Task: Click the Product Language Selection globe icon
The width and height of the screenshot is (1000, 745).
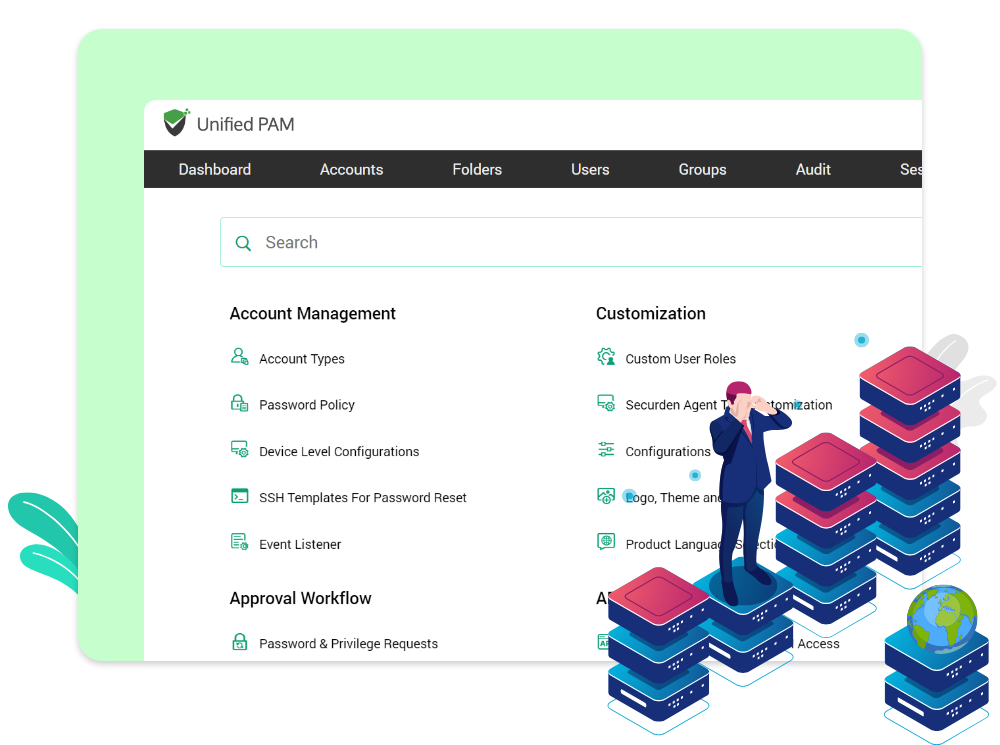Action: (606, 543)
